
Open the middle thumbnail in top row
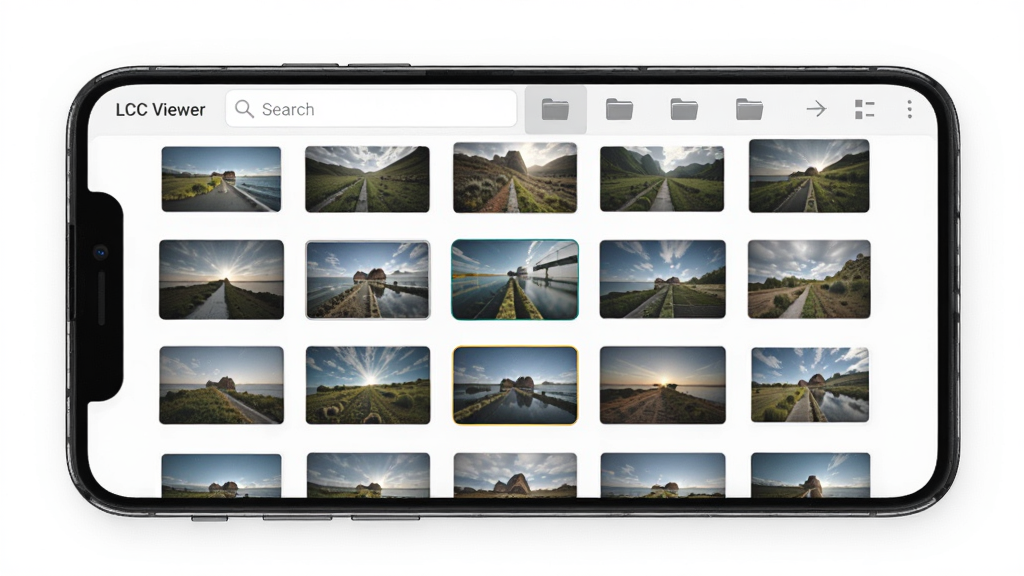[515, 178]
